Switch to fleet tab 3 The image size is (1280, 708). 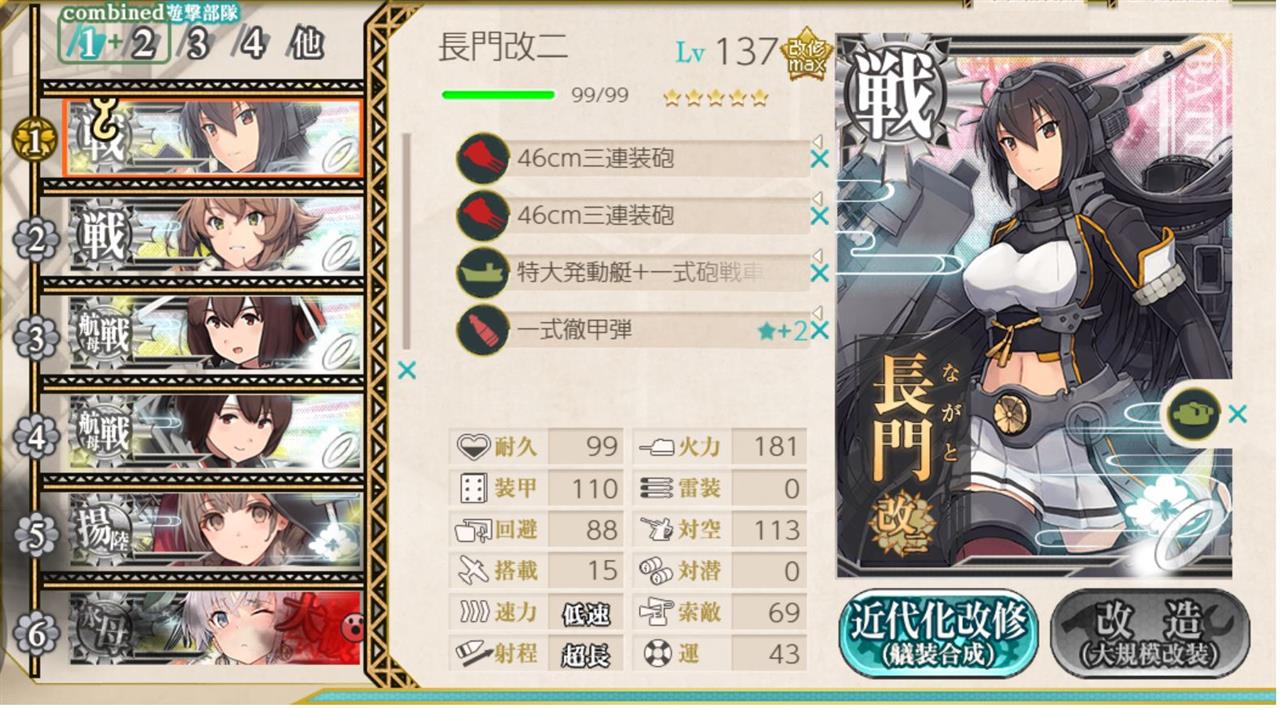point(197,44)
